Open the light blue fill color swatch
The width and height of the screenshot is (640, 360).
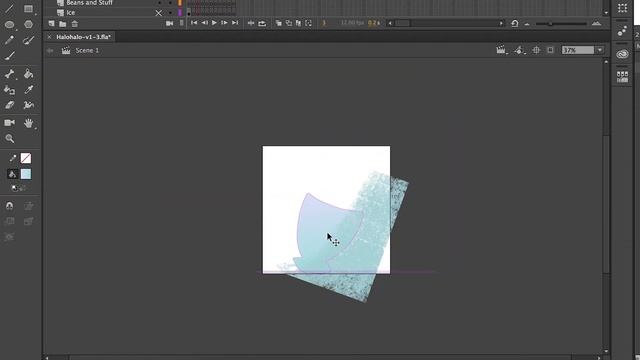click(x=26, y=174)
